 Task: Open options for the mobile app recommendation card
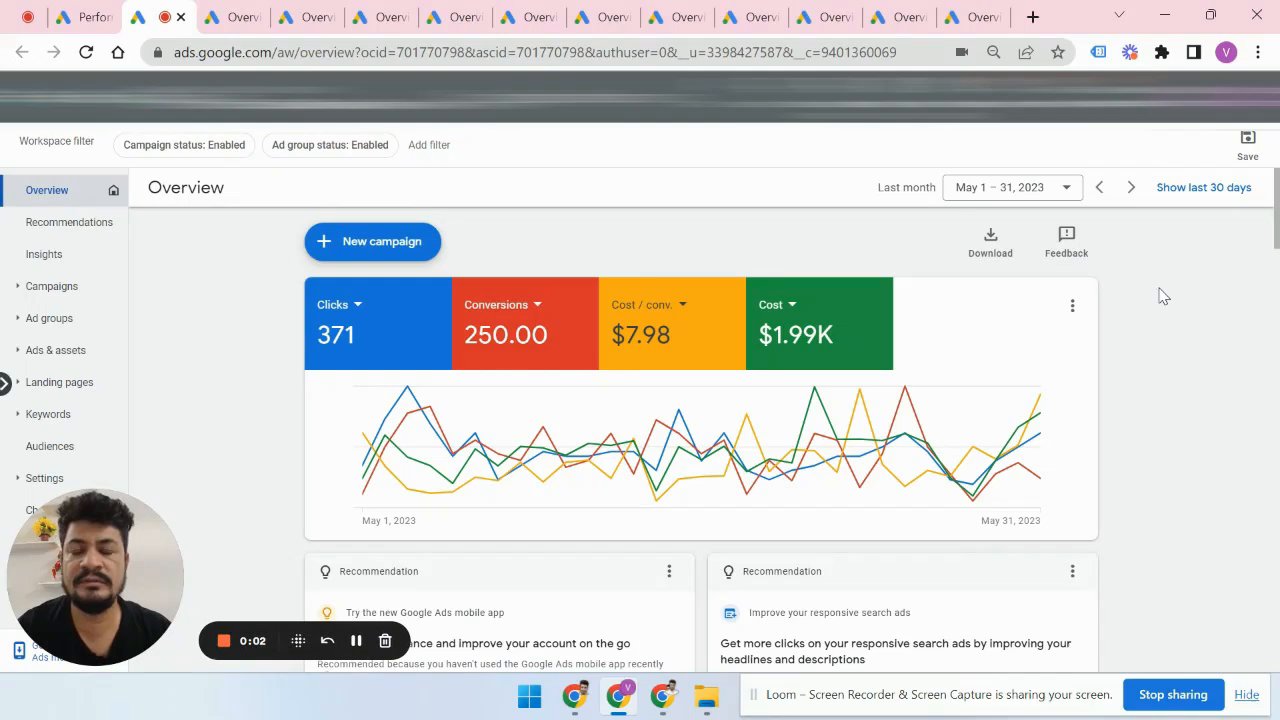coord(669,571)
